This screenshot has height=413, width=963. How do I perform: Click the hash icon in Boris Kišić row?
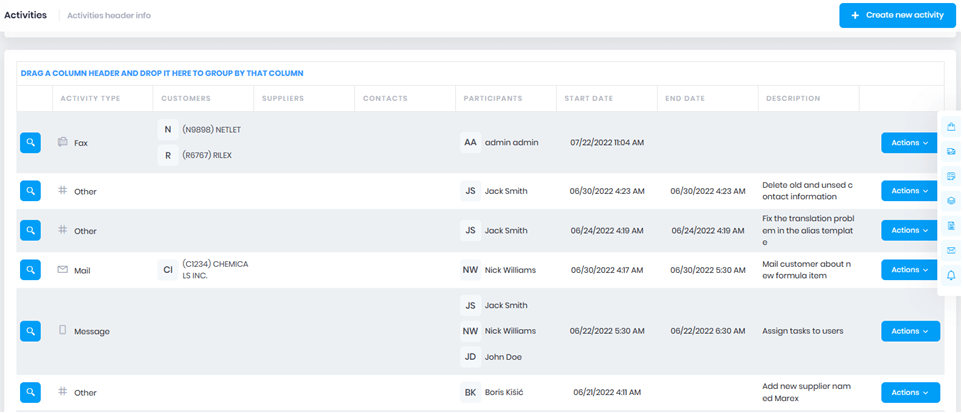(62, 391)
